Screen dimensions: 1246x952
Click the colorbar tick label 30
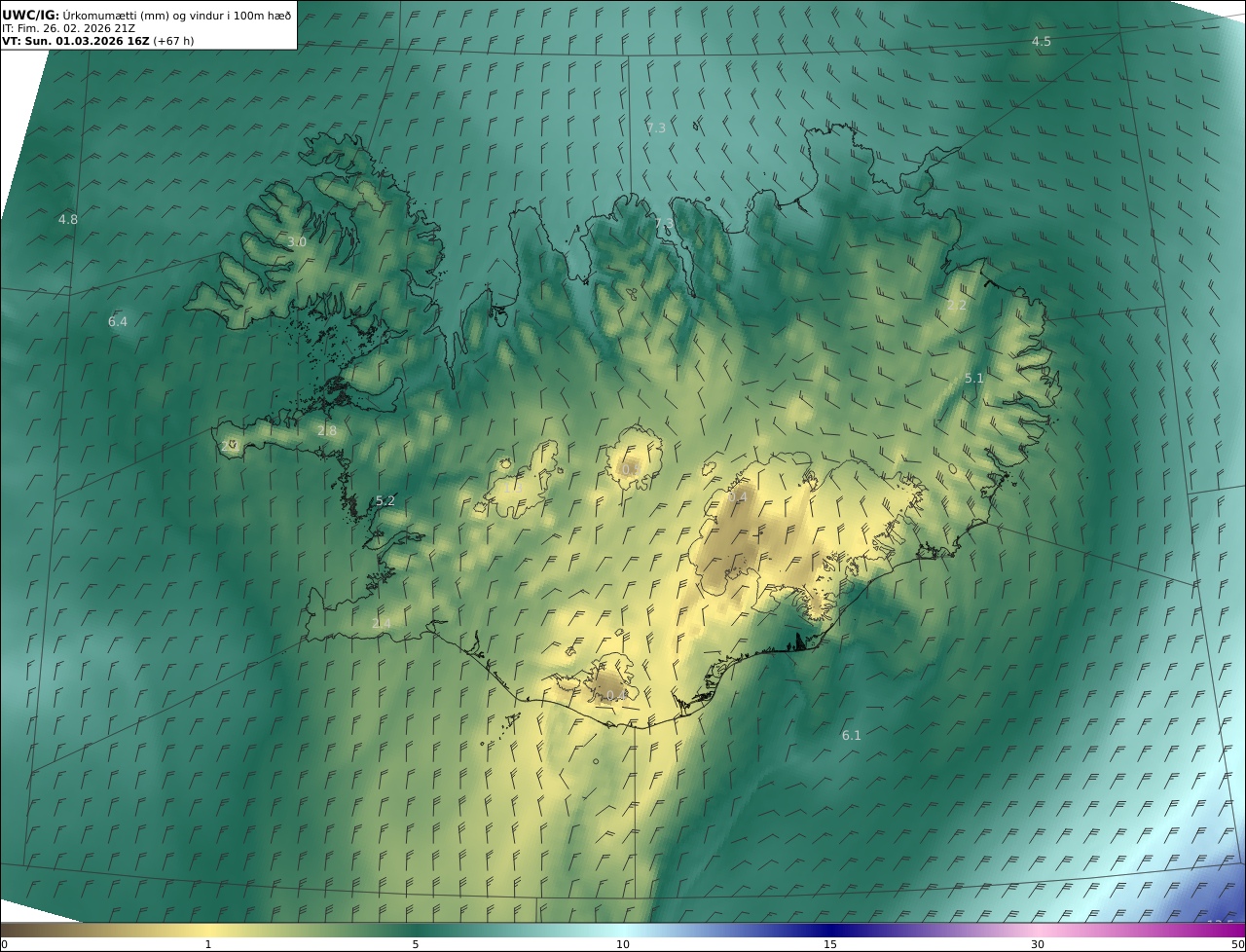pyautogui.click(x=1038, y=944)
